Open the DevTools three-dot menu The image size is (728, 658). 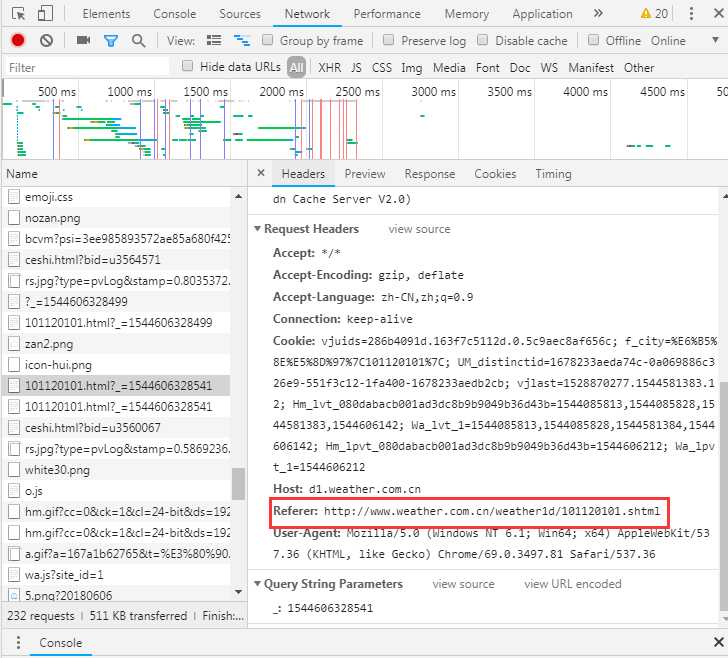click(x=691, y=13)
